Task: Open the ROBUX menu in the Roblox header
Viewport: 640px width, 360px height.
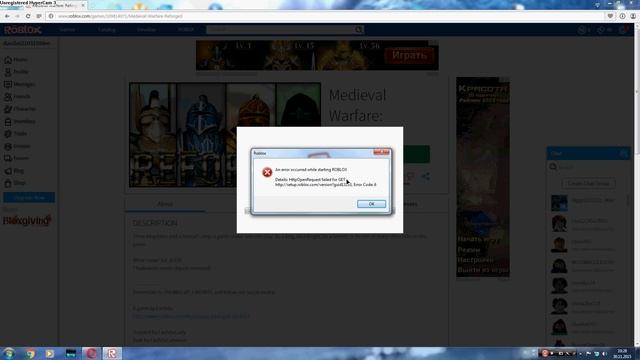Action: [186, 29]
